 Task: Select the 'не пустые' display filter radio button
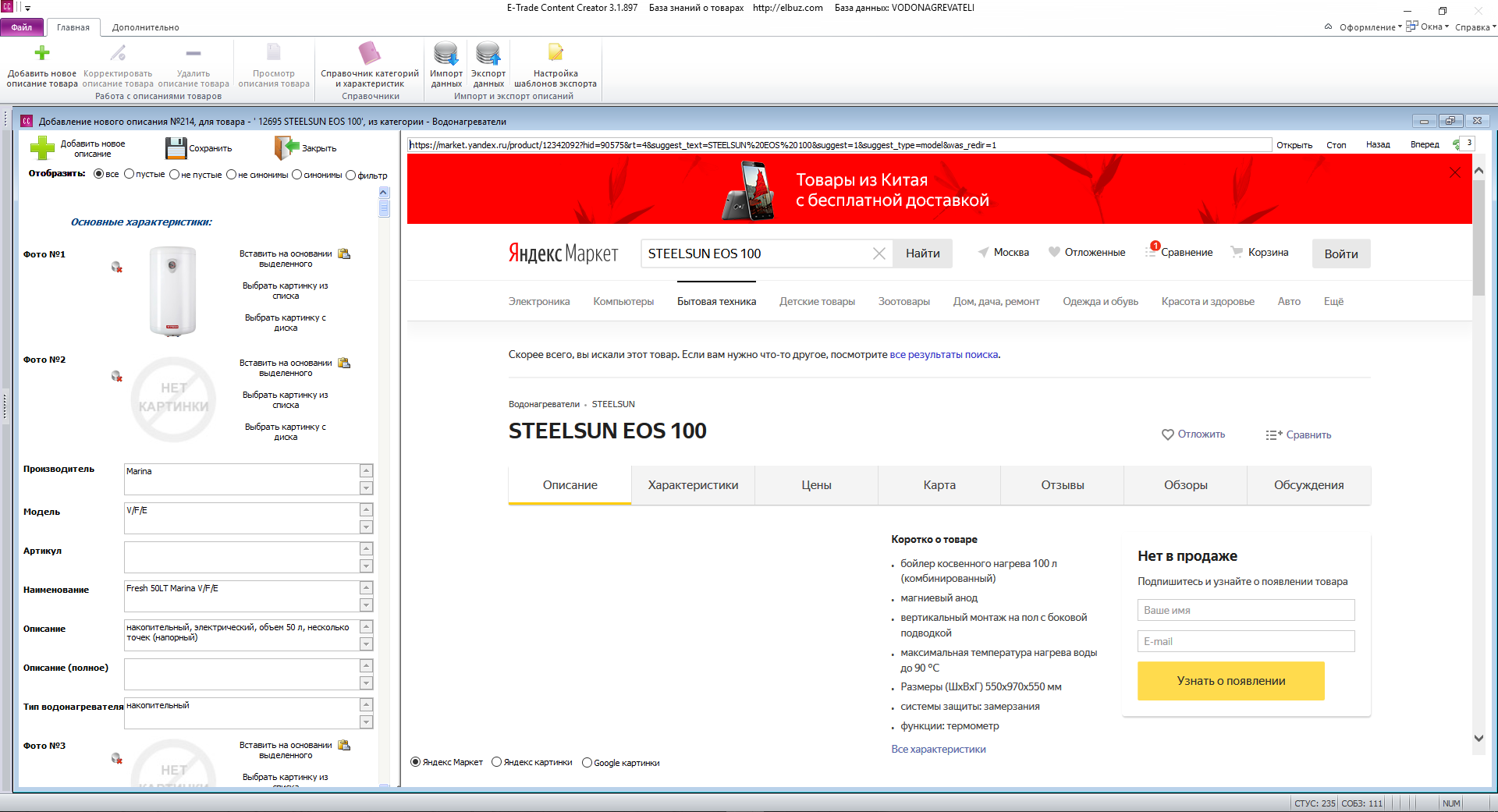(x=175, y=175)
